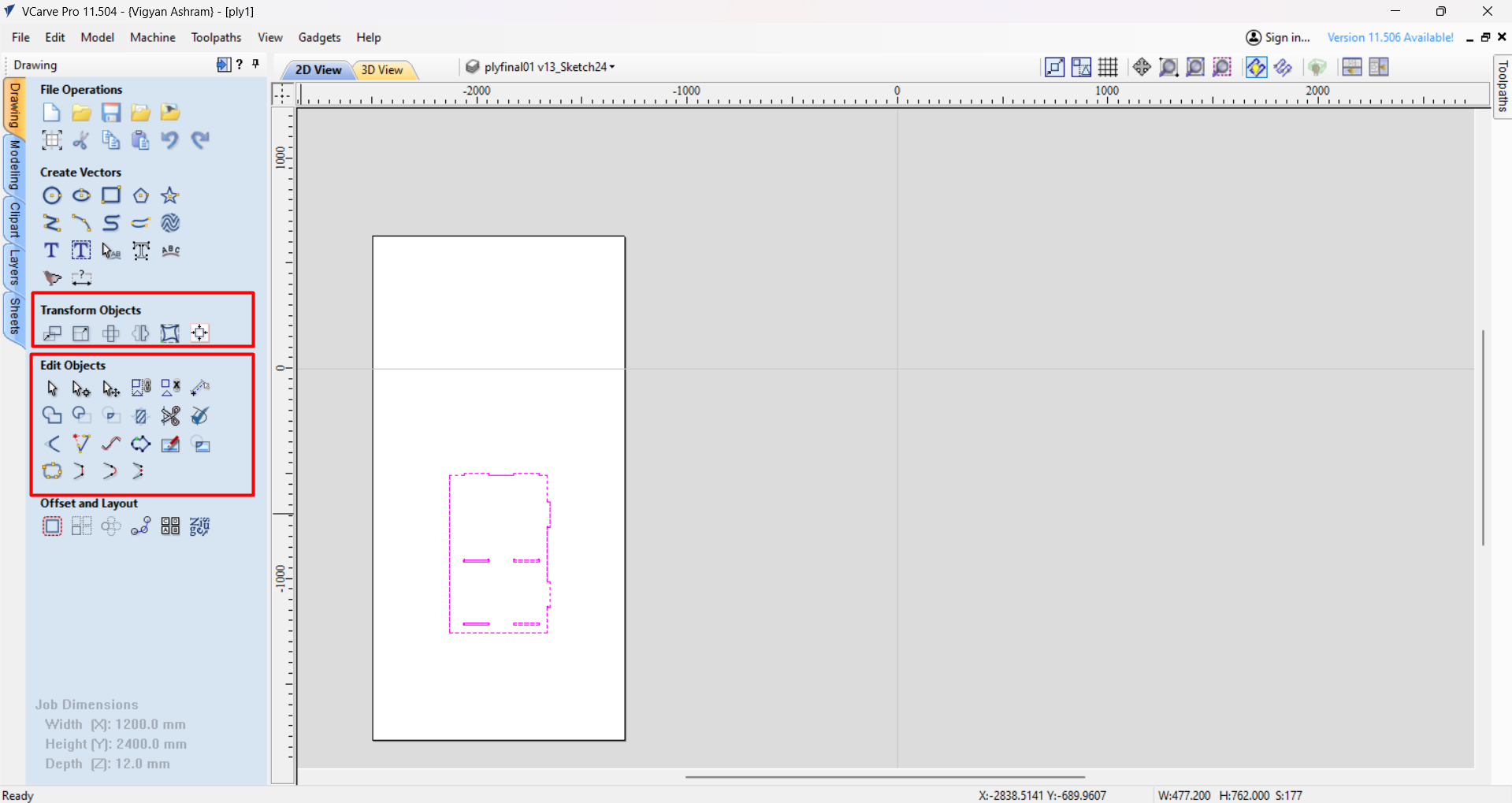Expand the plyfinal01 v13_Sketch24 sheet dropdown
This screenshot has width=1512, height=803.
[540, 67]
